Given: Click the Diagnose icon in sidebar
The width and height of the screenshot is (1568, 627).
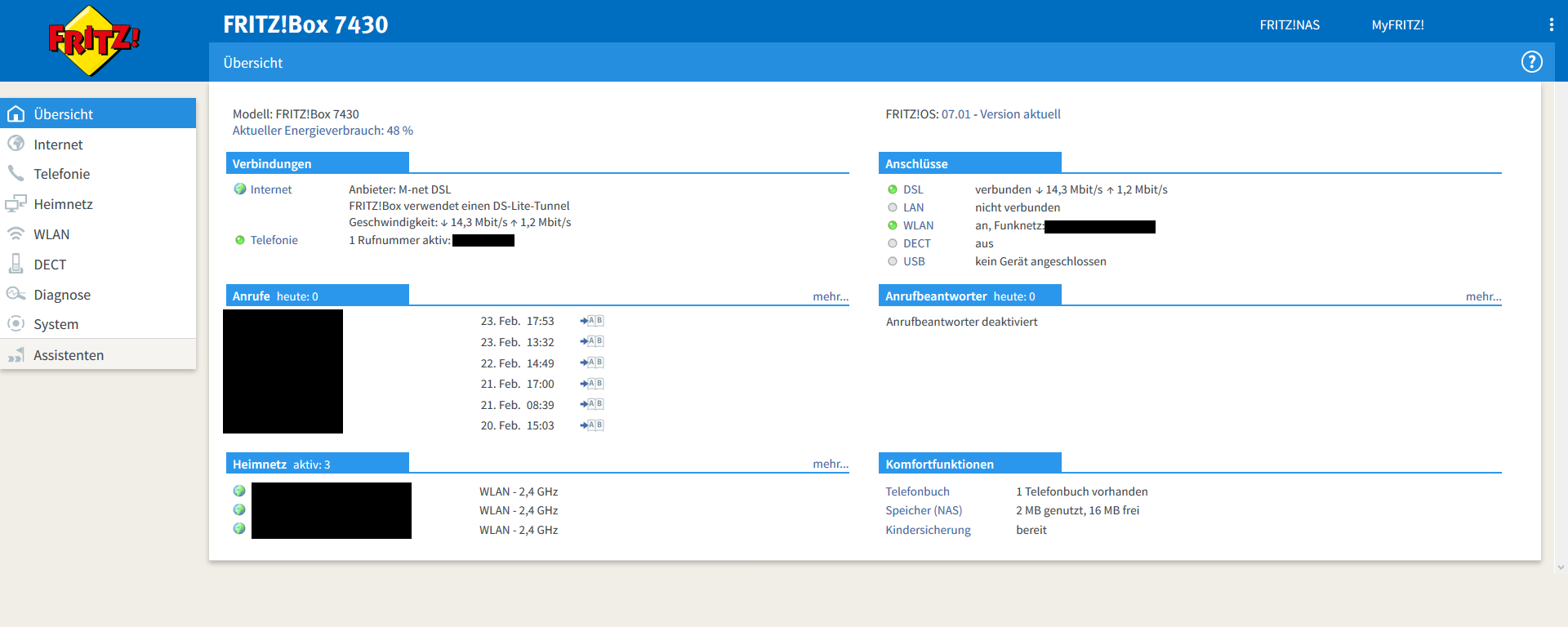Looking at the screenshot, I should point(16,294).
